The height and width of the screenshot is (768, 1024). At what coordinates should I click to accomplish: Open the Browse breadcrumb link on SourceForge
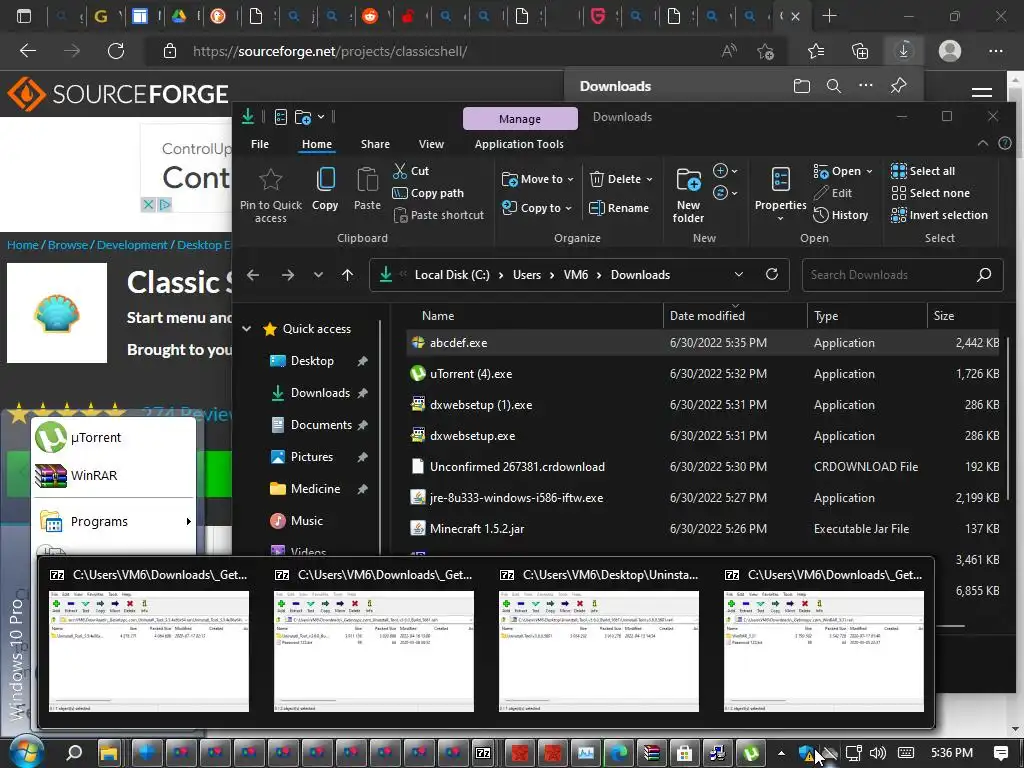click(x=68, y=245)
